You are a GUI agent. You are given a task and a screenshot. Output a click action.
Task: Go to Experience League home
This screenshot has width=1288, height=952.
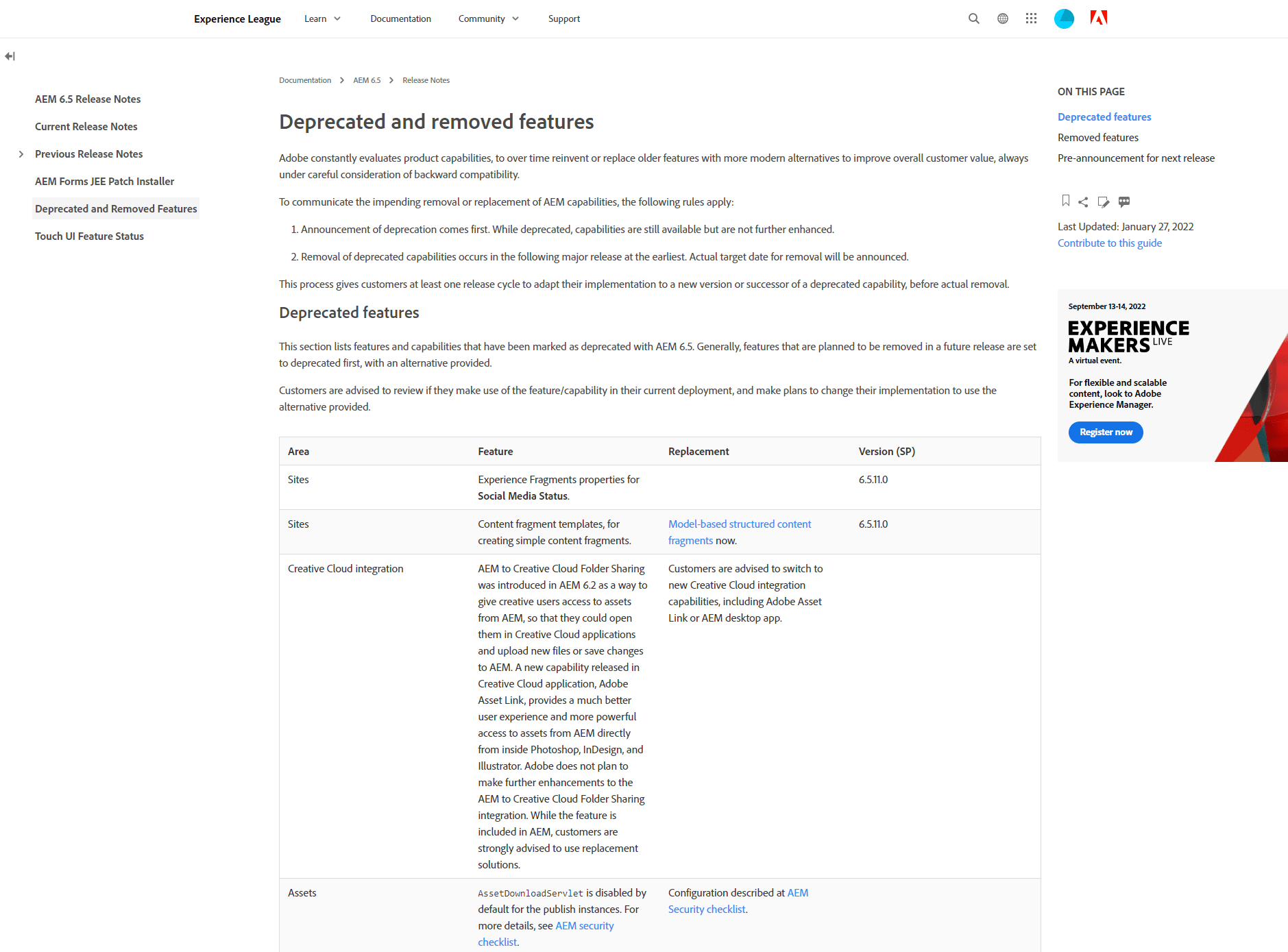pos(237,19)
